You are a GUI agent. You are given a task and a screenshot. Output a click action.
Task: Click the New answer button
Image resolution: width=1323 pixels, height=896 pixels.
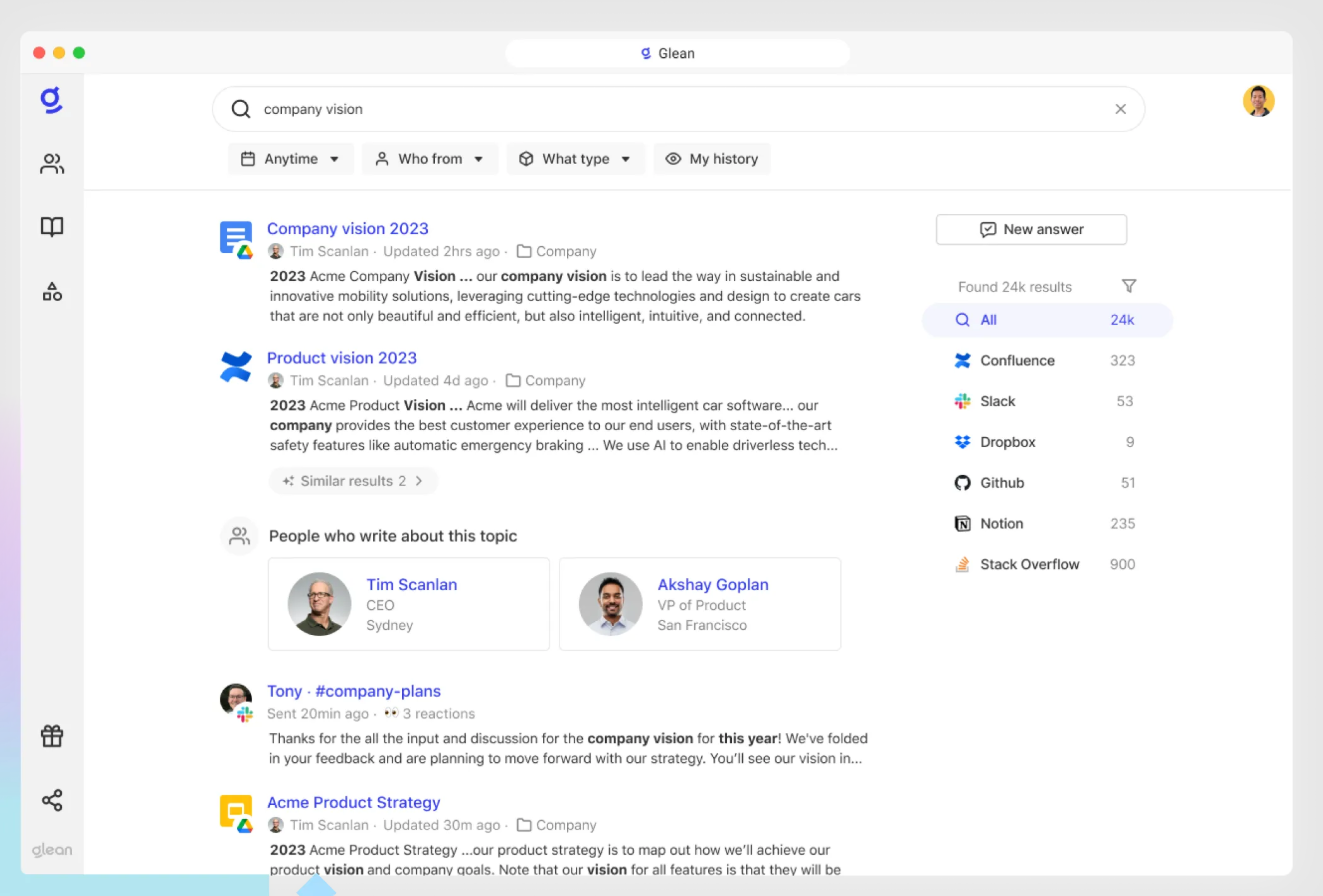pyautogui.click(x=1031, y=229)
